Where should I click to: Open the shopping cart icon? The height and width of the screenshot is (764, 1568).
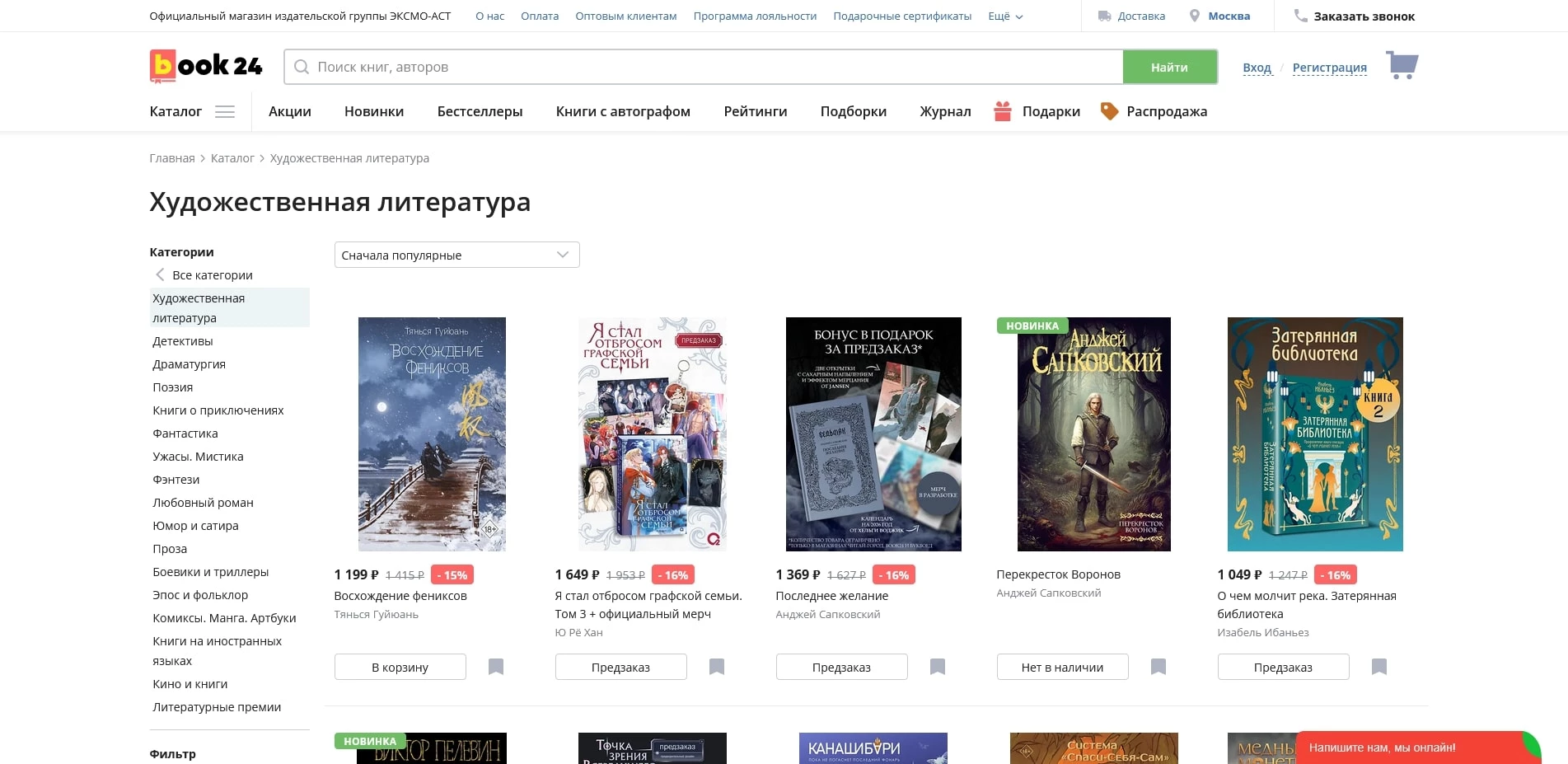[1402, 65]
